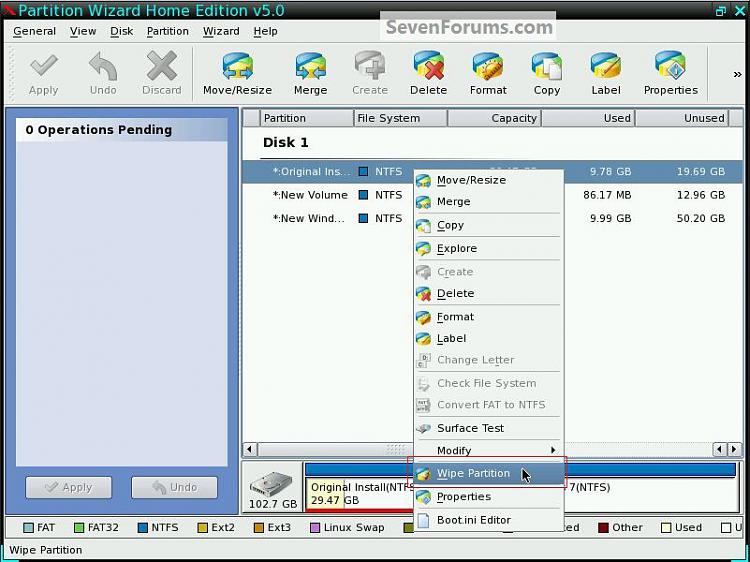
Task: Choose Copy from the context menu
Action: pos(488,225)
